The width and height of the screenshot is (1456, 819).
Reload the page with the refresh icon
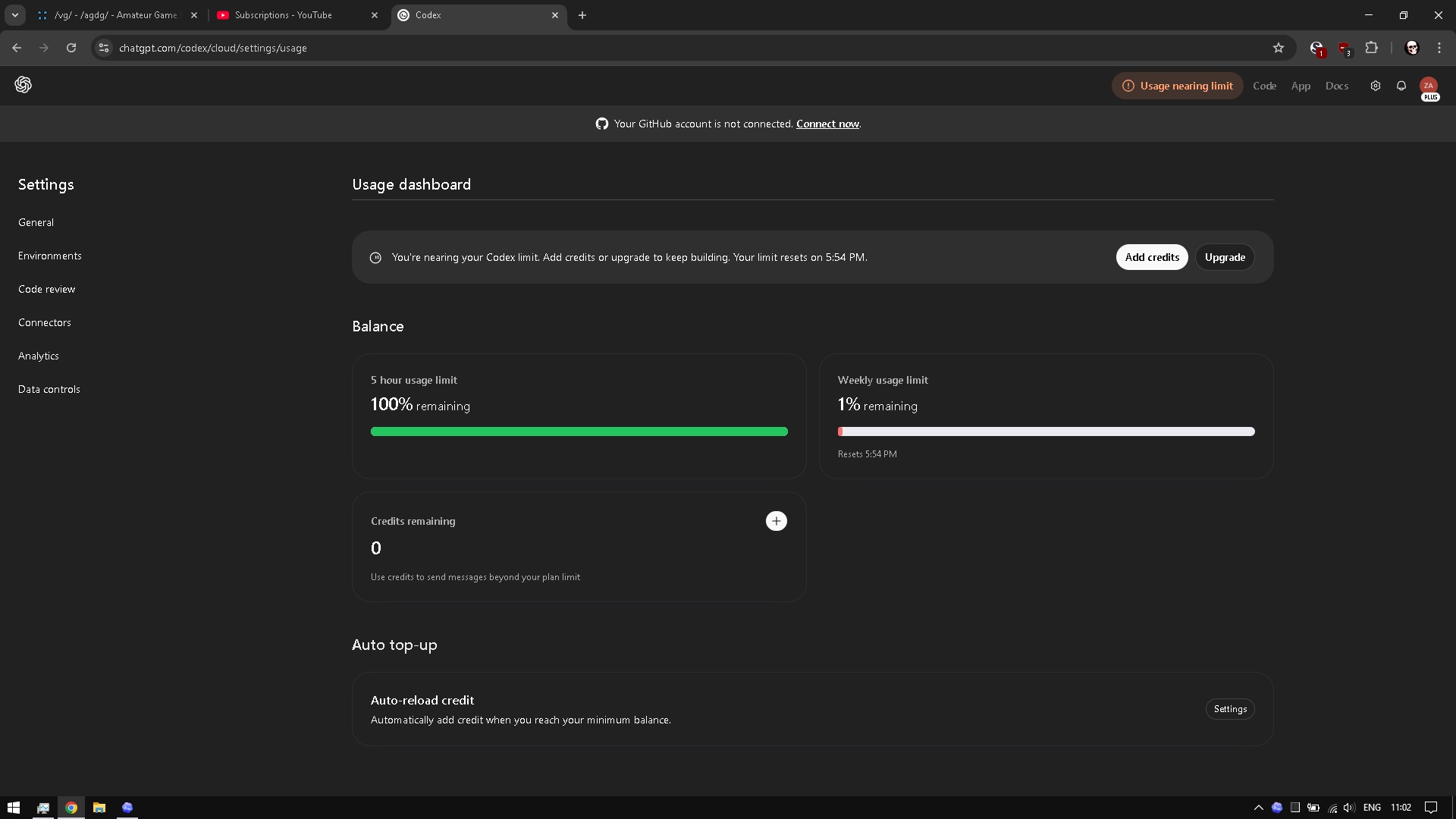point(71,48)
